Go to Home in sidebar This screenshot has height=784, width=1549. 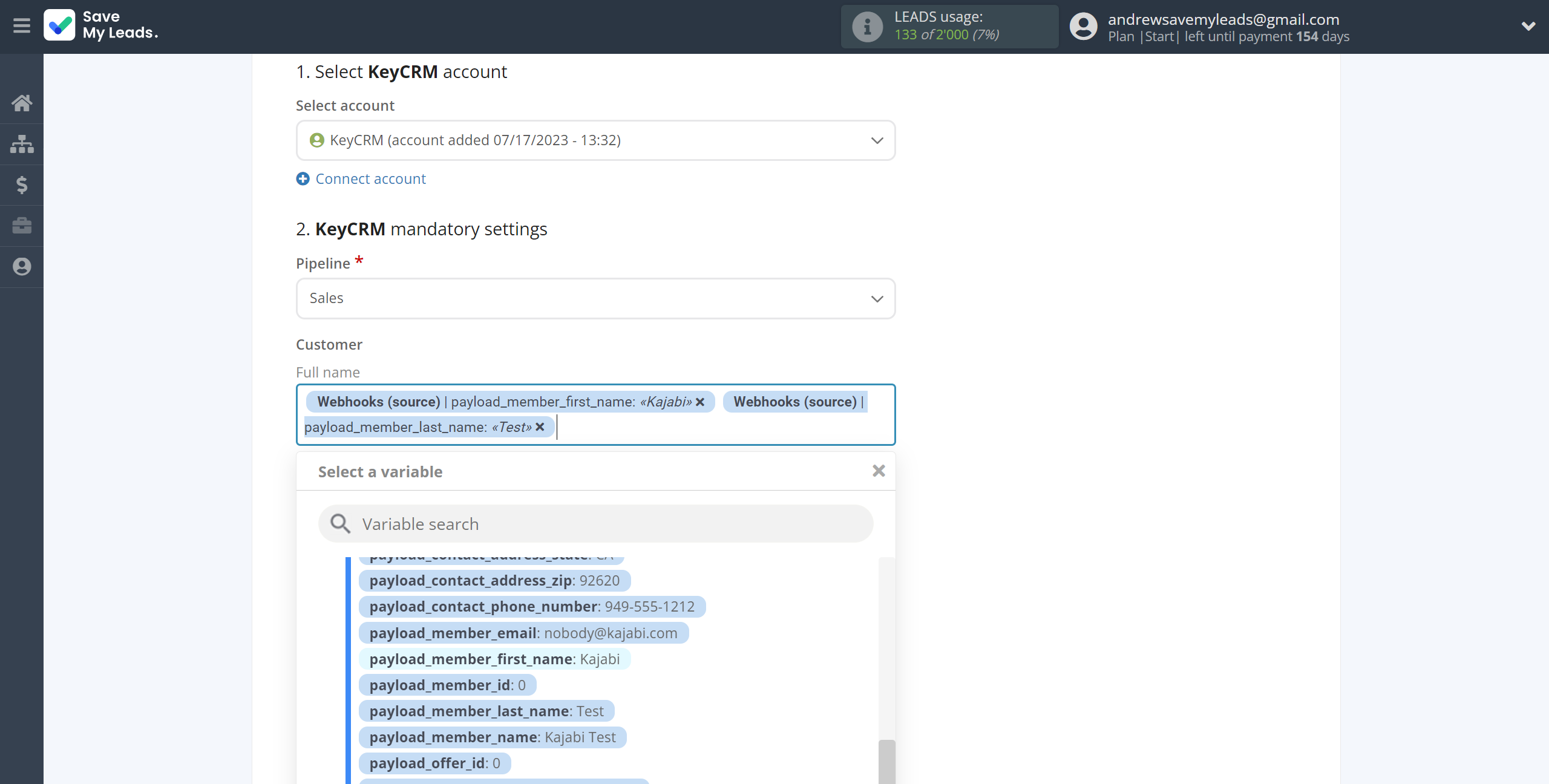point(22,103)
